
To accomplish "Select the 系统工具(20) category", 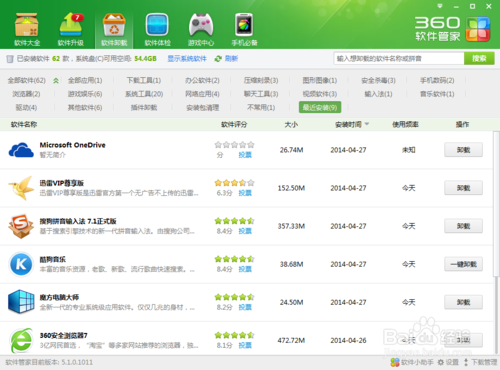I will tap(144, 94).
